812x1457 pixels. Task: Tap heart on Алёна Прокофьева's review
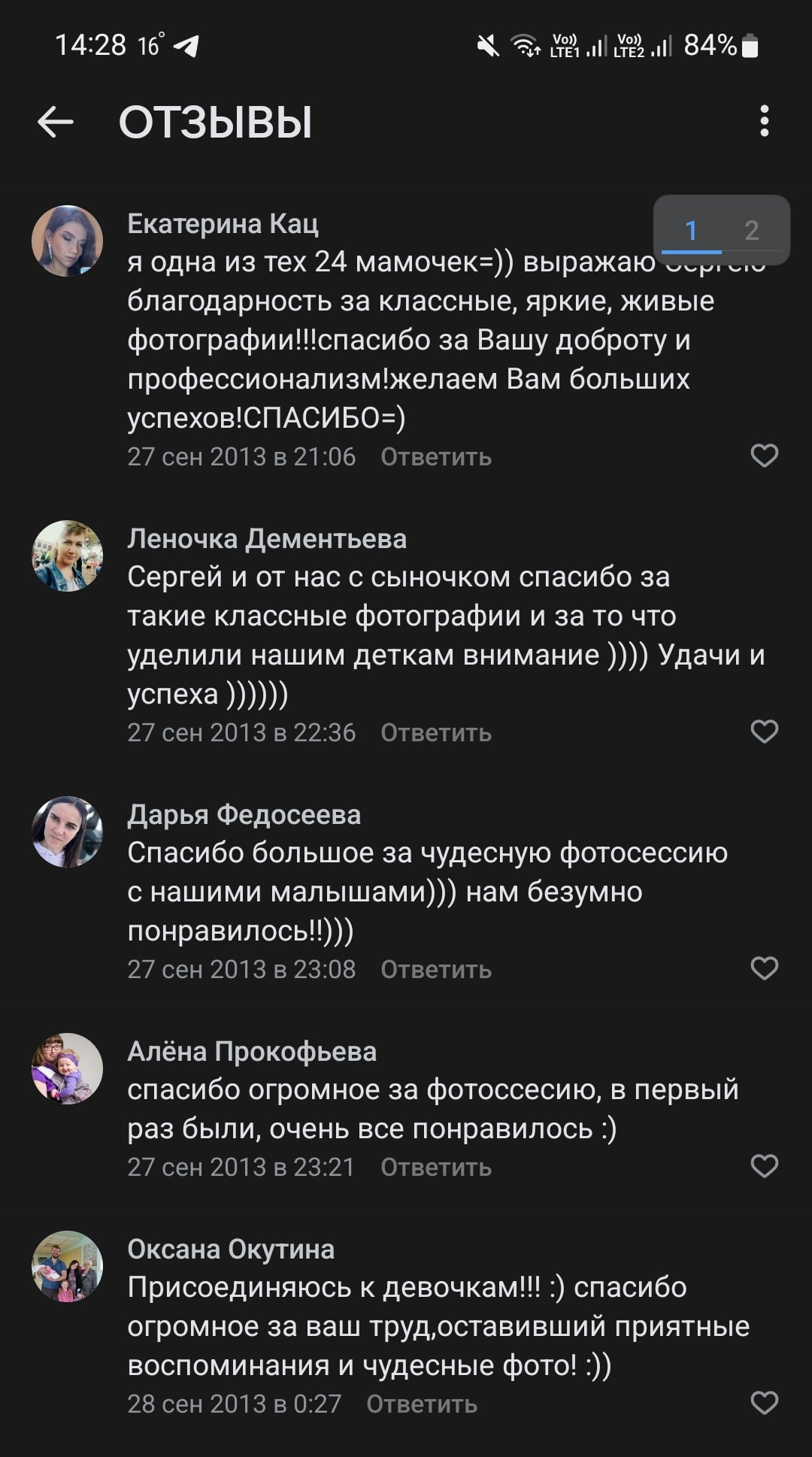764,1166
